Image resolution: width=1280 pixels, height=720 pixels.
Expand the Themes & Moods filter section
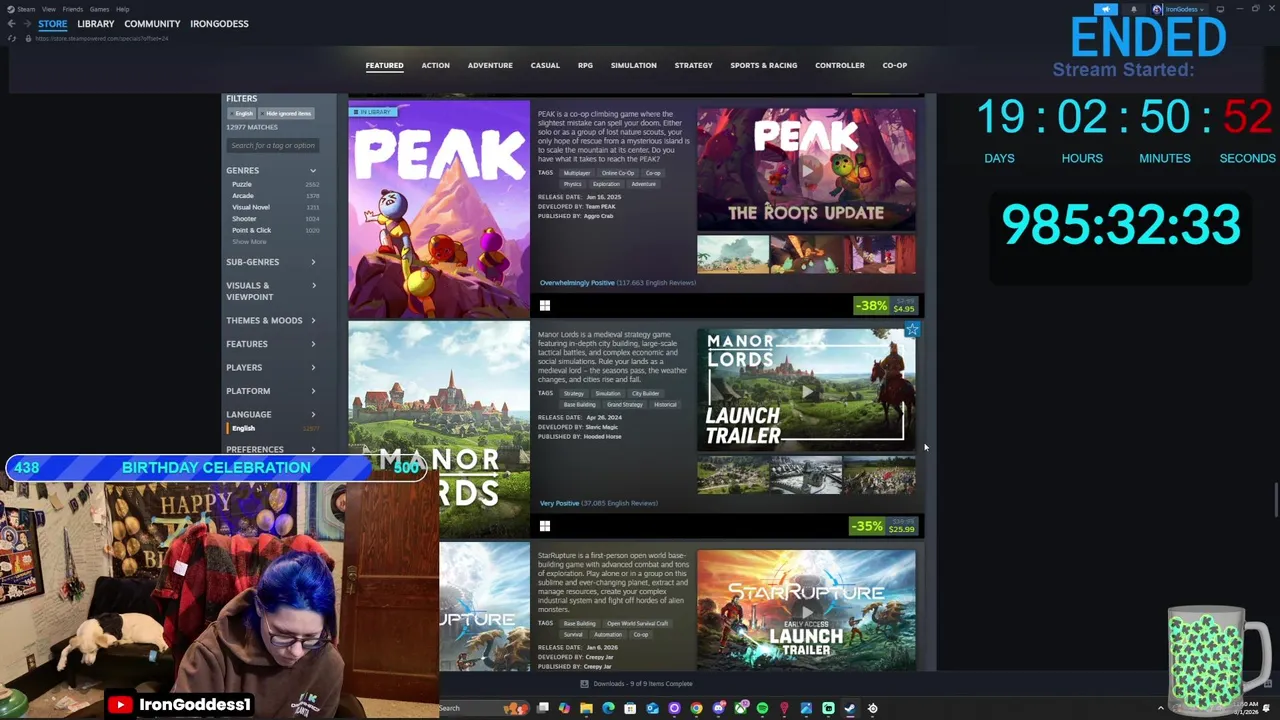click(x=271, y=321)
